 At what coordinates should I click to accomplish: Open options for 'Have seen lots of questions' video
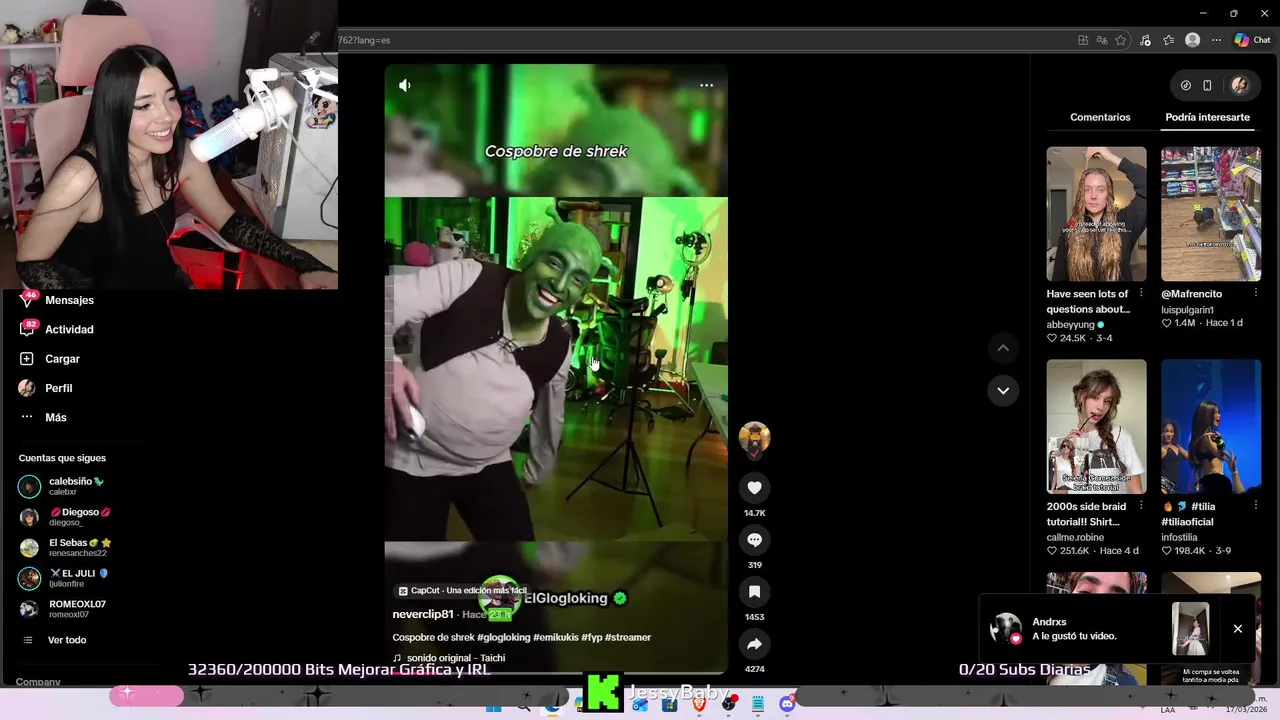tap(1141, 294)
